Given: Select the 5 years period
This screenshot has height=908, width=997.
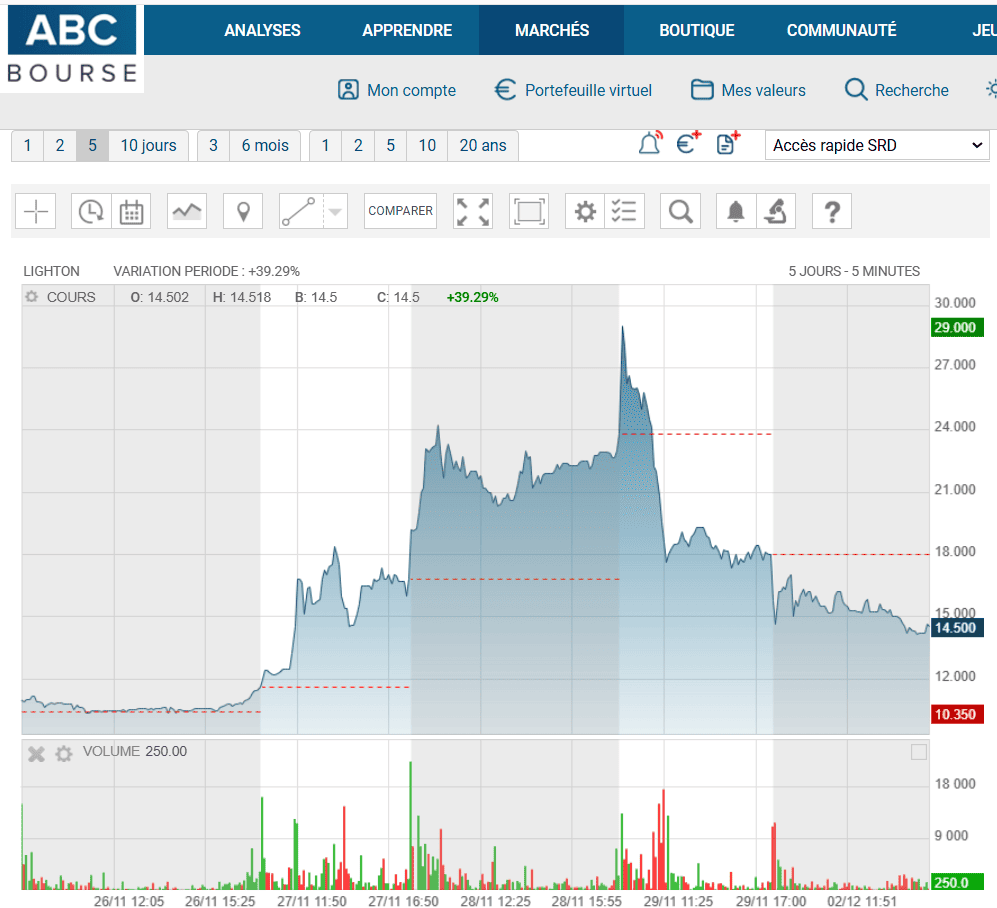Looking at the screenshot, I should click(390, 146).
